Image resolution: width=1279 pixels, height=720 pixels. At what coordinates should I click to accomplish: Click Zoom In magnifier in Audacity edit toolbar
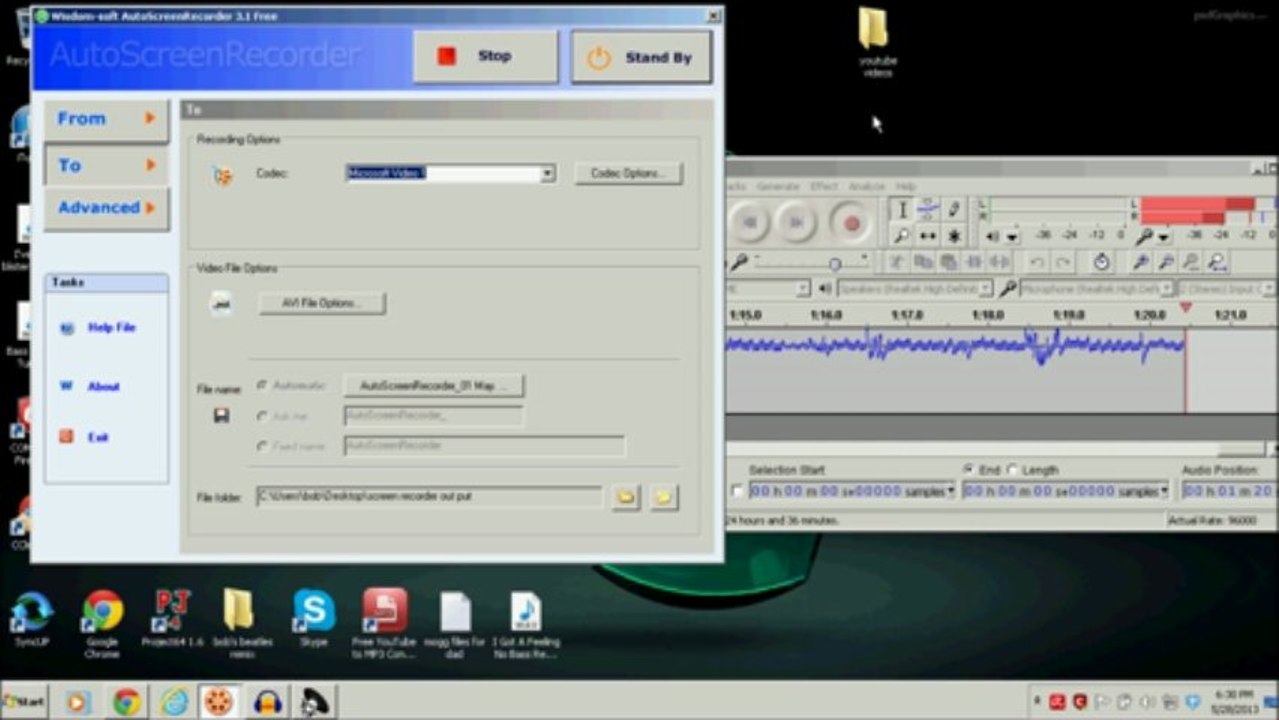1140,262
